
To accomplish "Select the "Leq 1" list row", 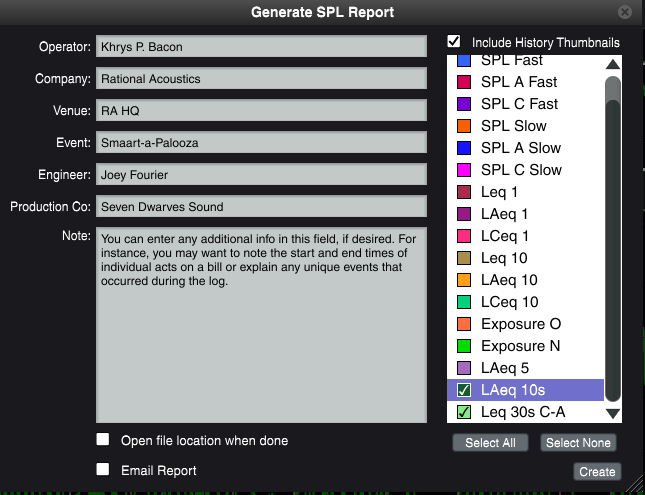I will [525, 192].
